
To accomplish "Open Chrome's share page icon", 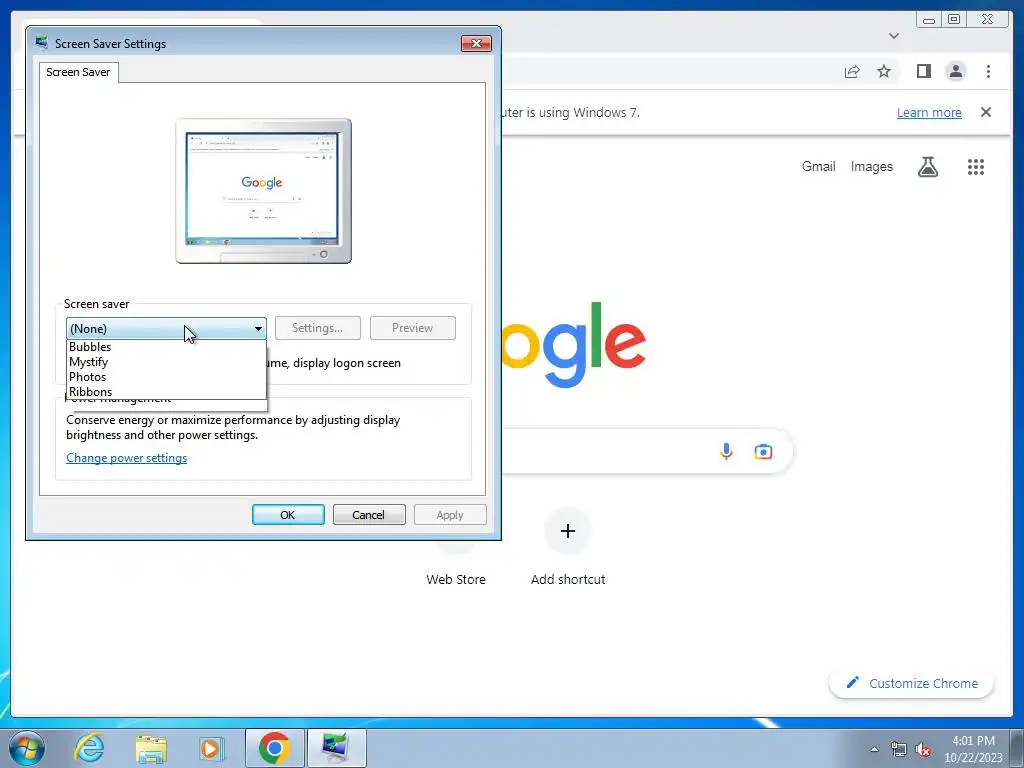I will [852, 71].
